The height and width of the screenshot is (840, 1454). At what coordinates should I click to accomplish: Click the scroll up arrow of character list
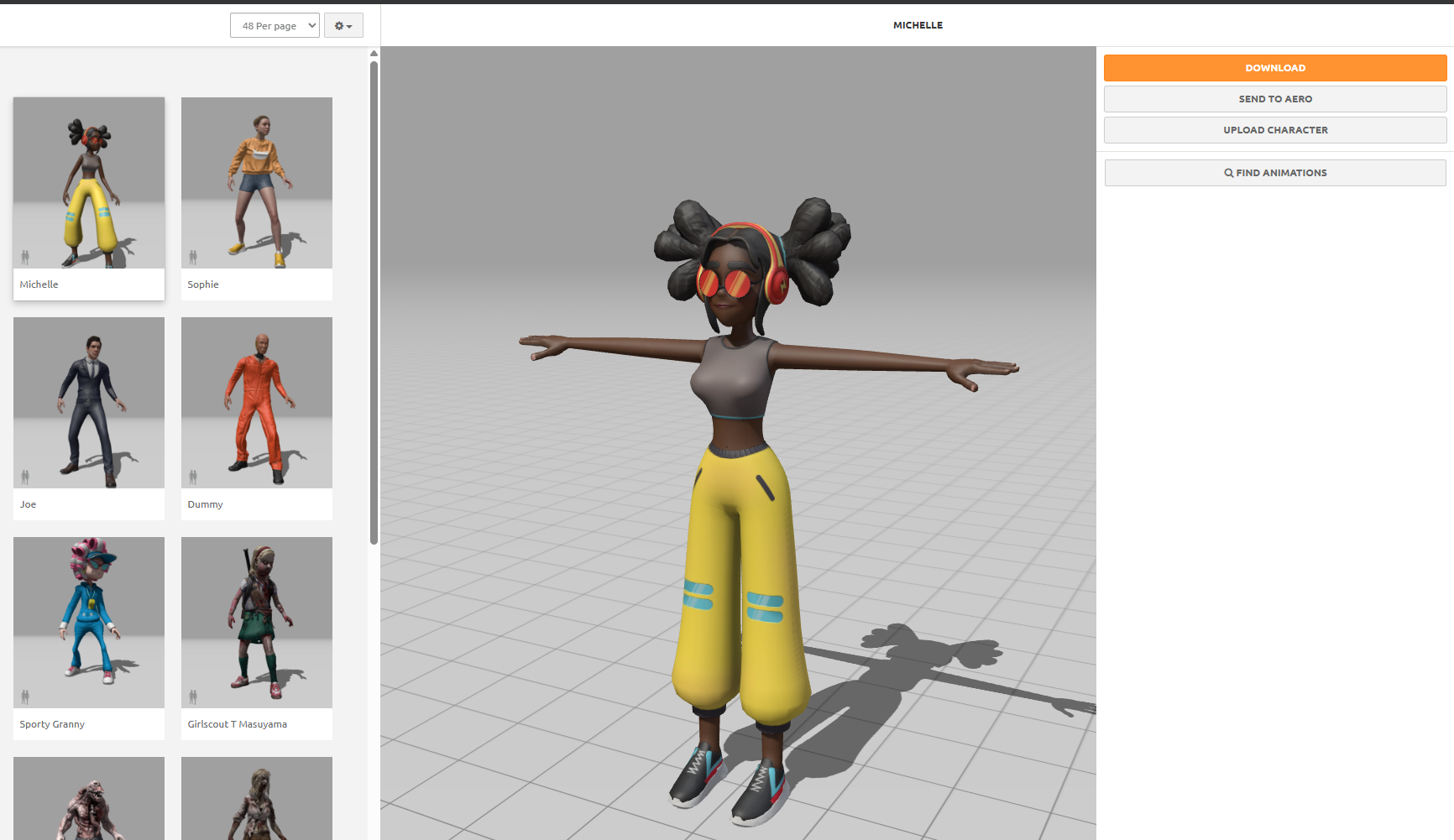coord(374,54)
